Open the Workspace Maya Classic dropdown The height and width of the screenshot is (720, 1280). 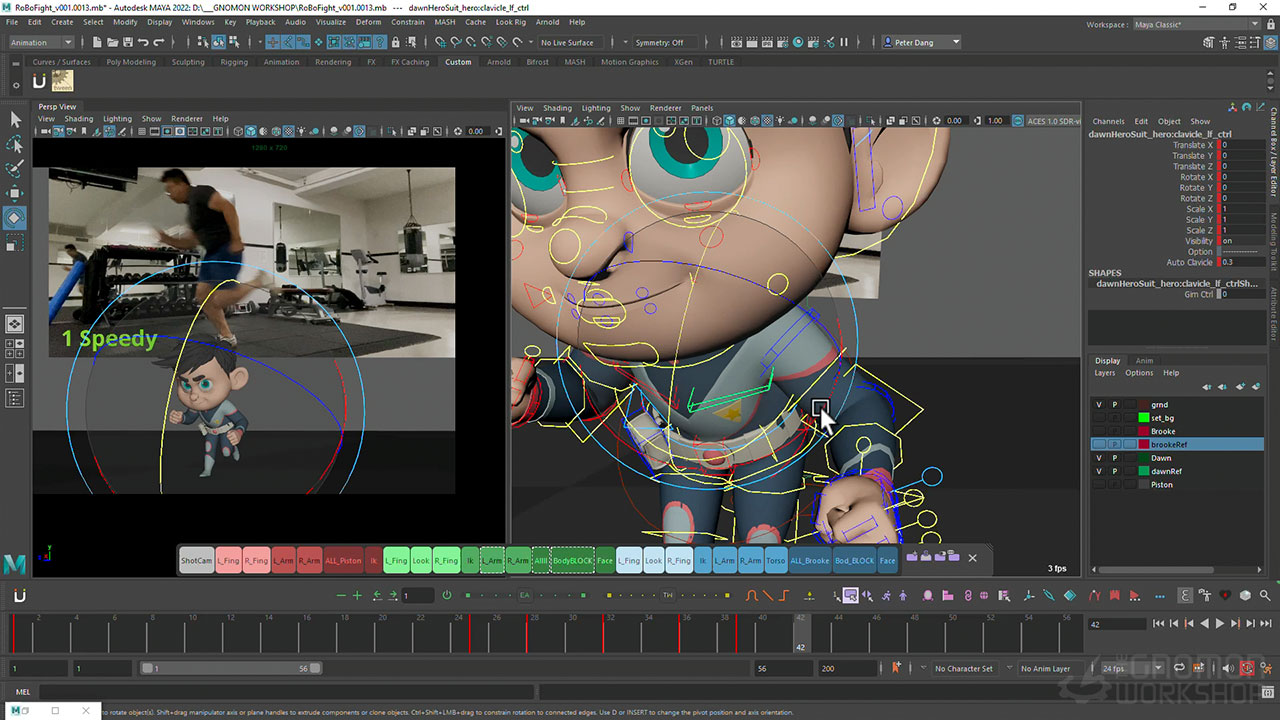tap(1199, 25)
